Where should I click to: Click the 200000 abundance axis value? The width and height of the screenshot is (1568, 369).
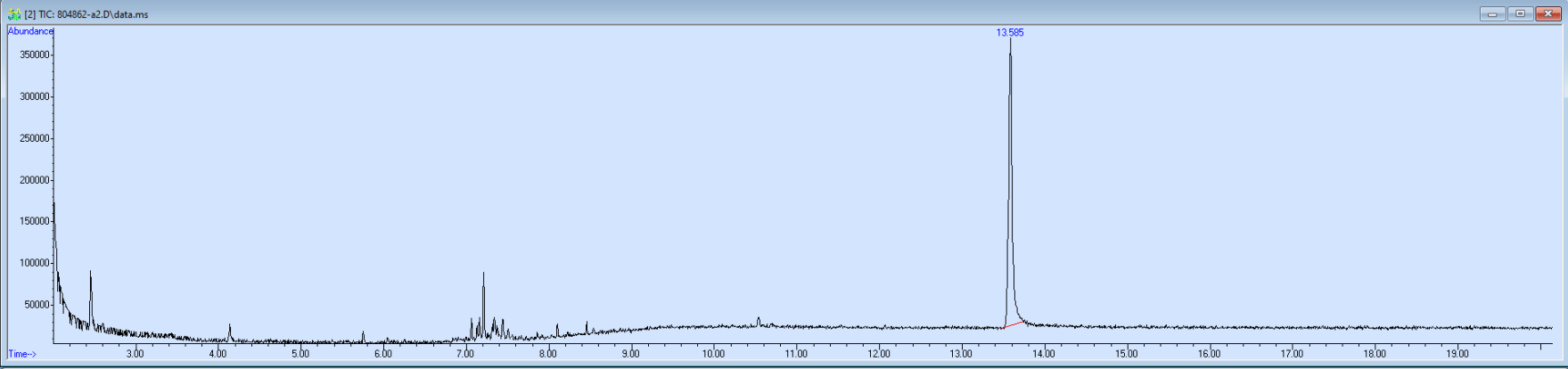(x=35, y=180)
